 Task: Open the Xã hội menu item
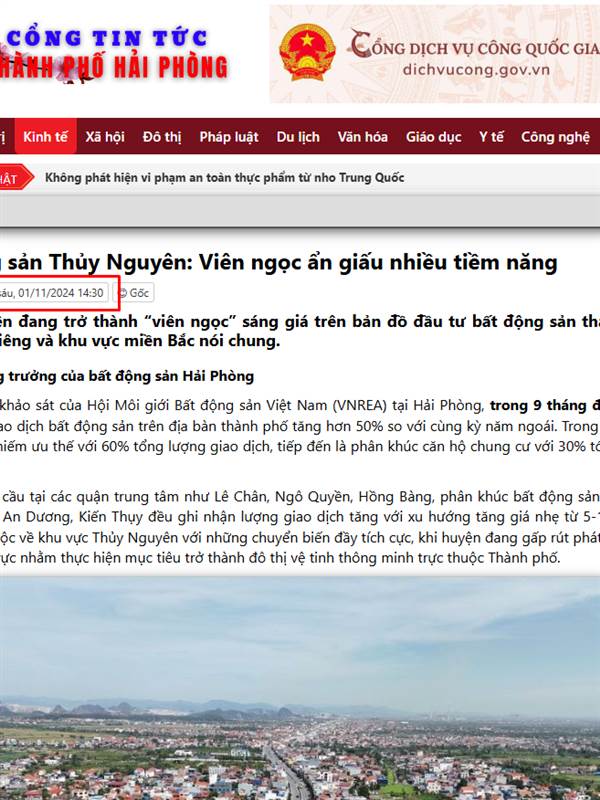[x=105, y=137]
